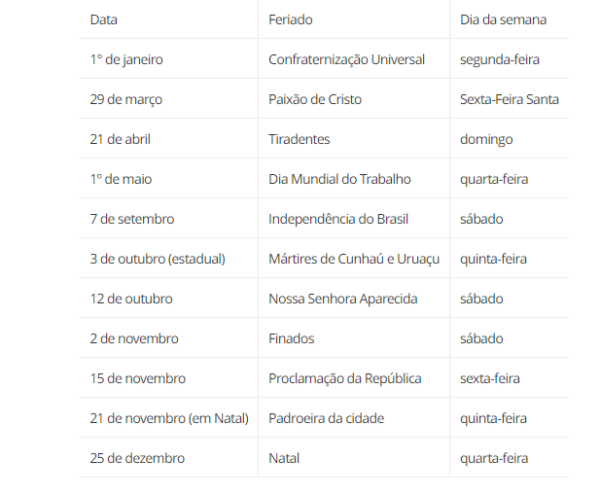Click the 'Independência do Brasil' holiday cell
600x495 pixels.
(x=338, y=219)
